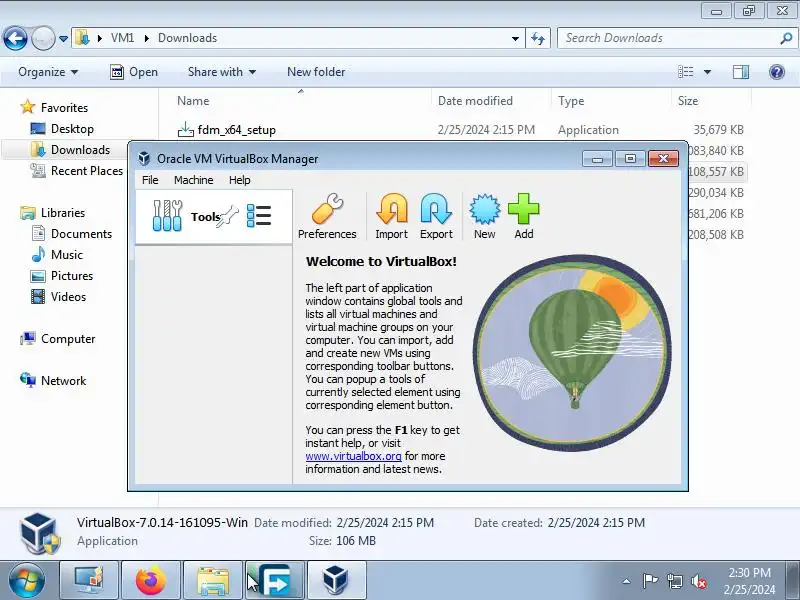
Task: Open Action Center flag icon
Action: click(650, 581)
